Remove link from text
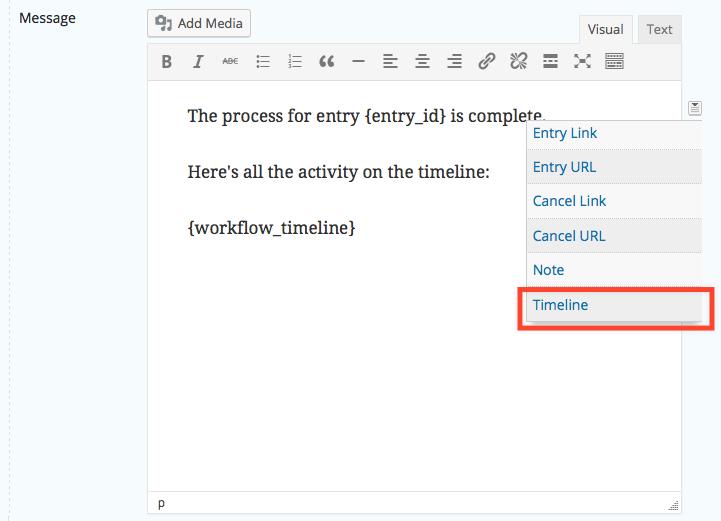Viewport: 721px width, 521px height. (x=518, y=62)
